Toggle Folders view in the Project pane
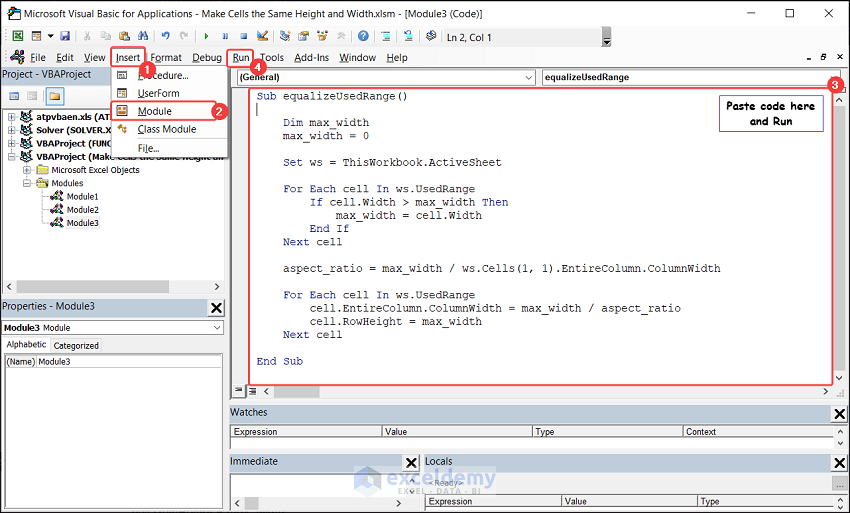Image resolution: width=850 pixels, height=513 pixels. point(55,96)
